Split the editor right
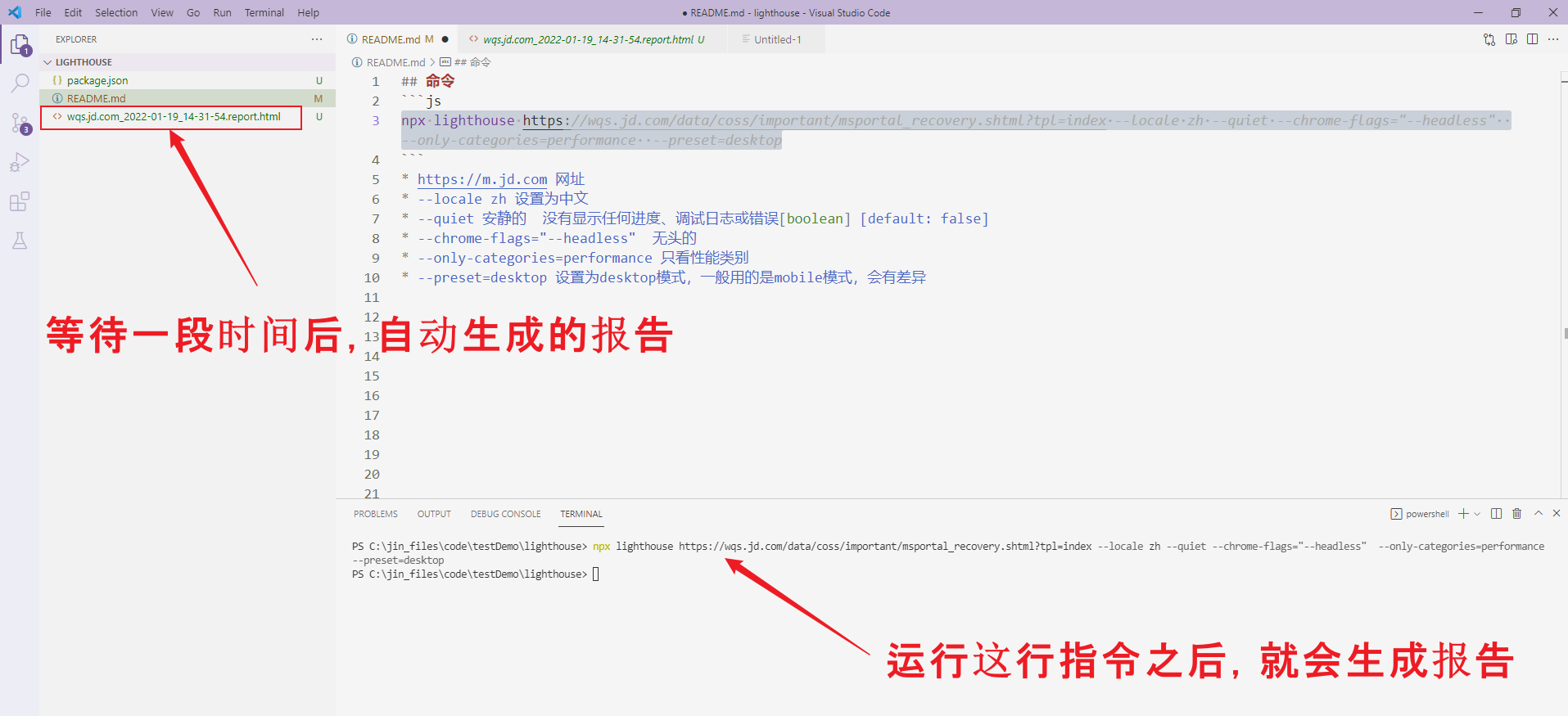Viewport: 1568px width, 716px height. click(x=1532, y=39)
